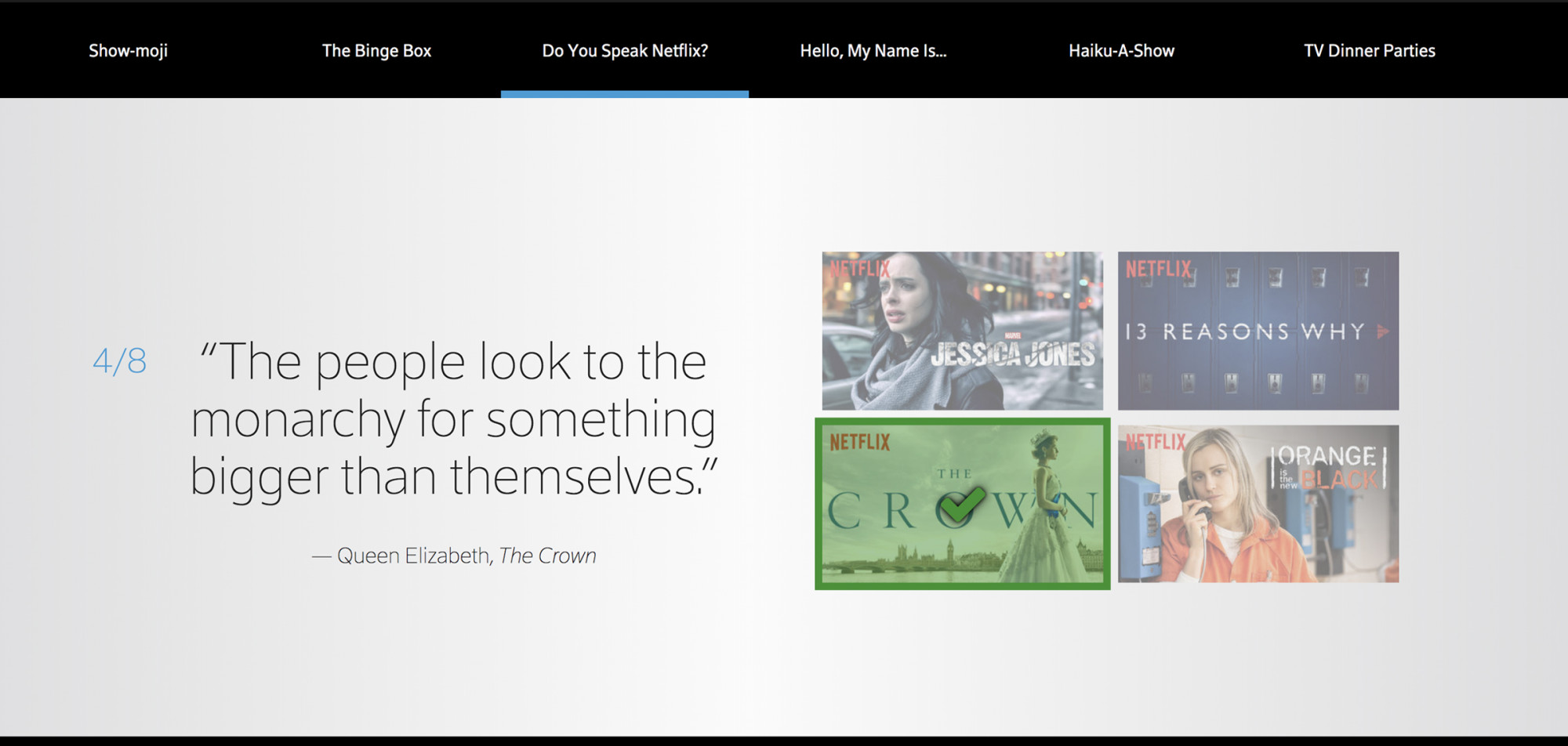Open the Haiku-A-Show tab

1121,51
